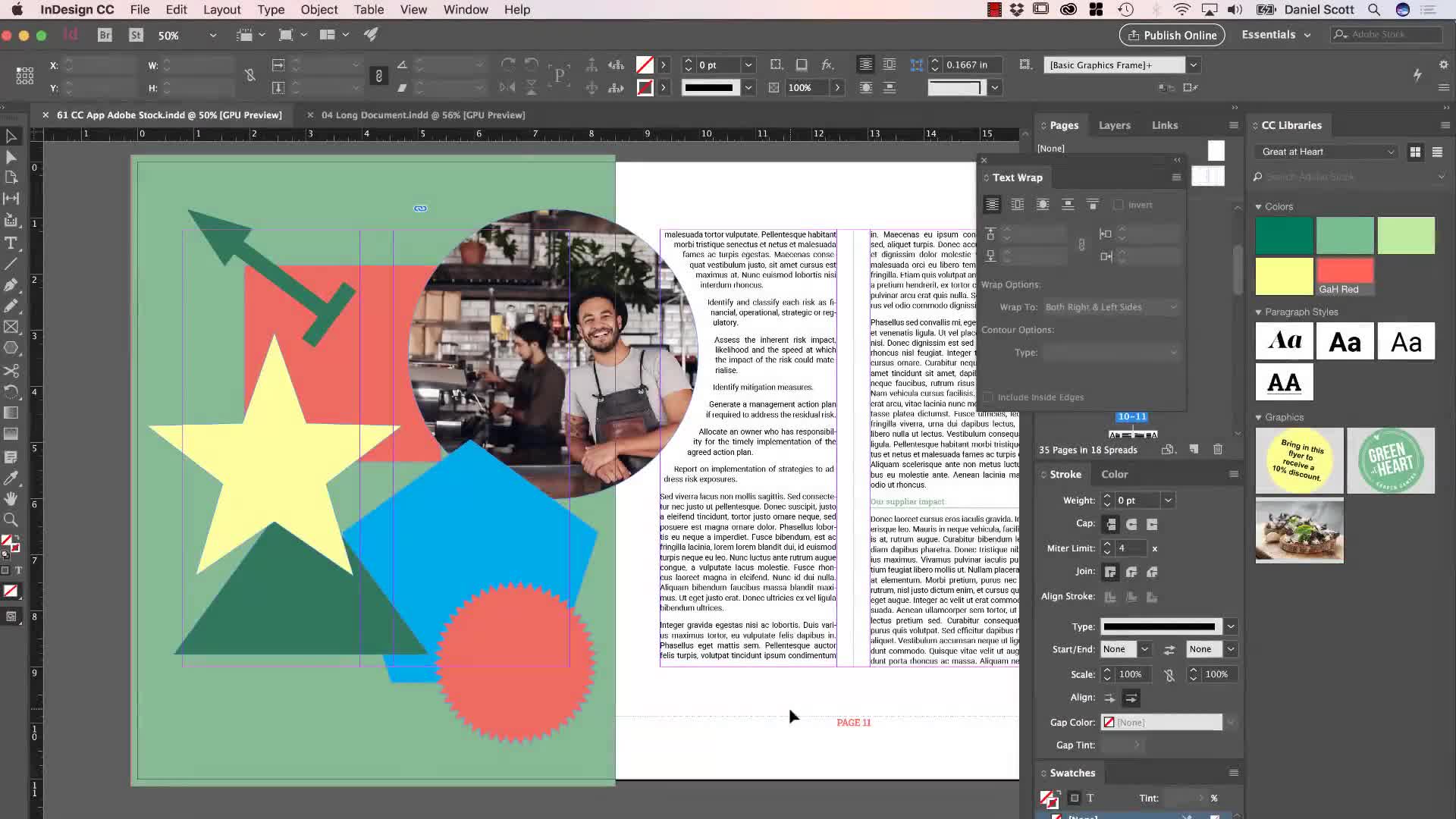Click the yellow color swatch in library
This screenshot has width=1456, height=819.
[x=1284, y=276]
